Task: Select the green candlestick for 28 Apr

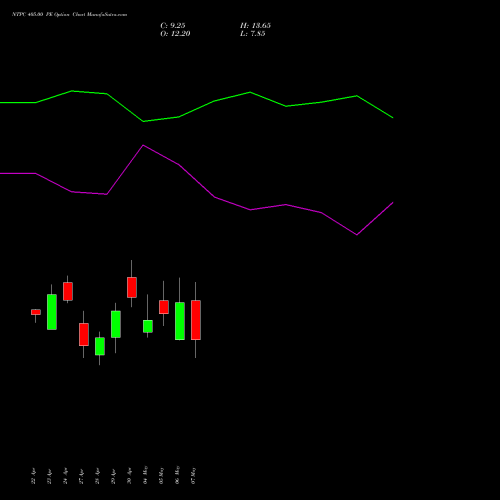Action: (x=100, y=346)
